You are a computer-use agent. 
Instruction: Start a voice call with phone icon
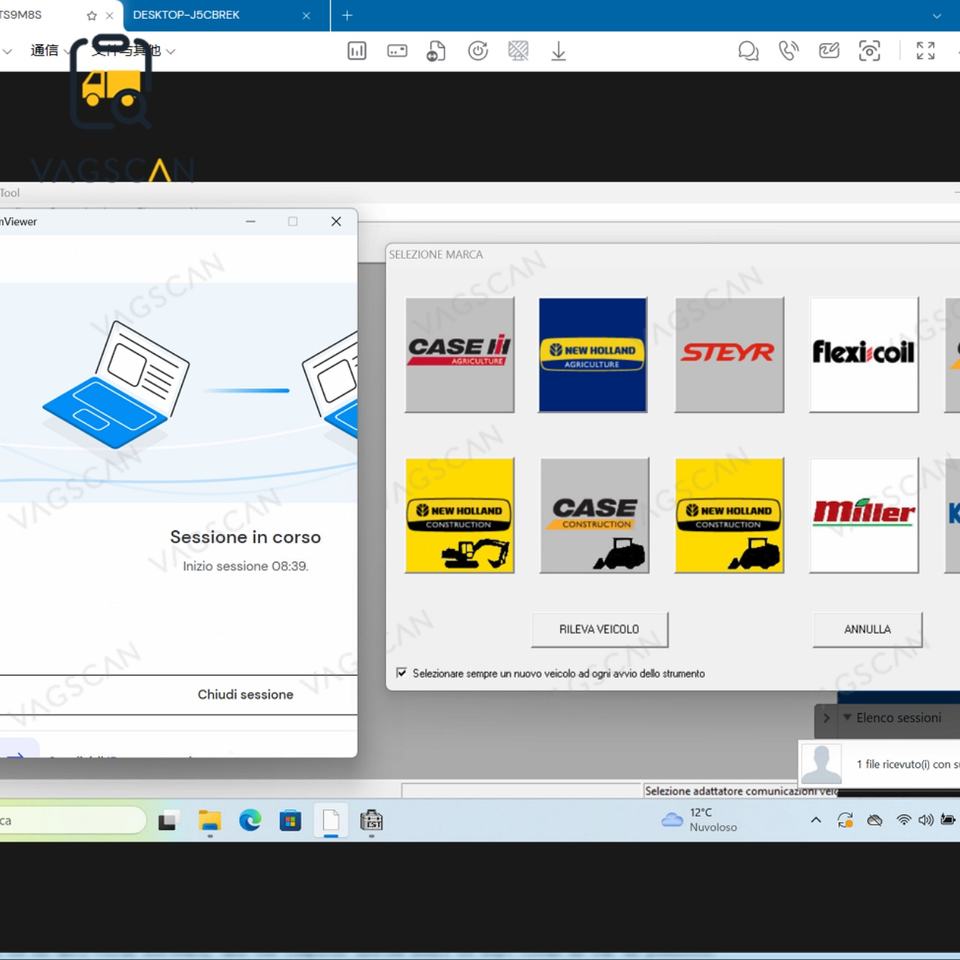click(789, 51)
